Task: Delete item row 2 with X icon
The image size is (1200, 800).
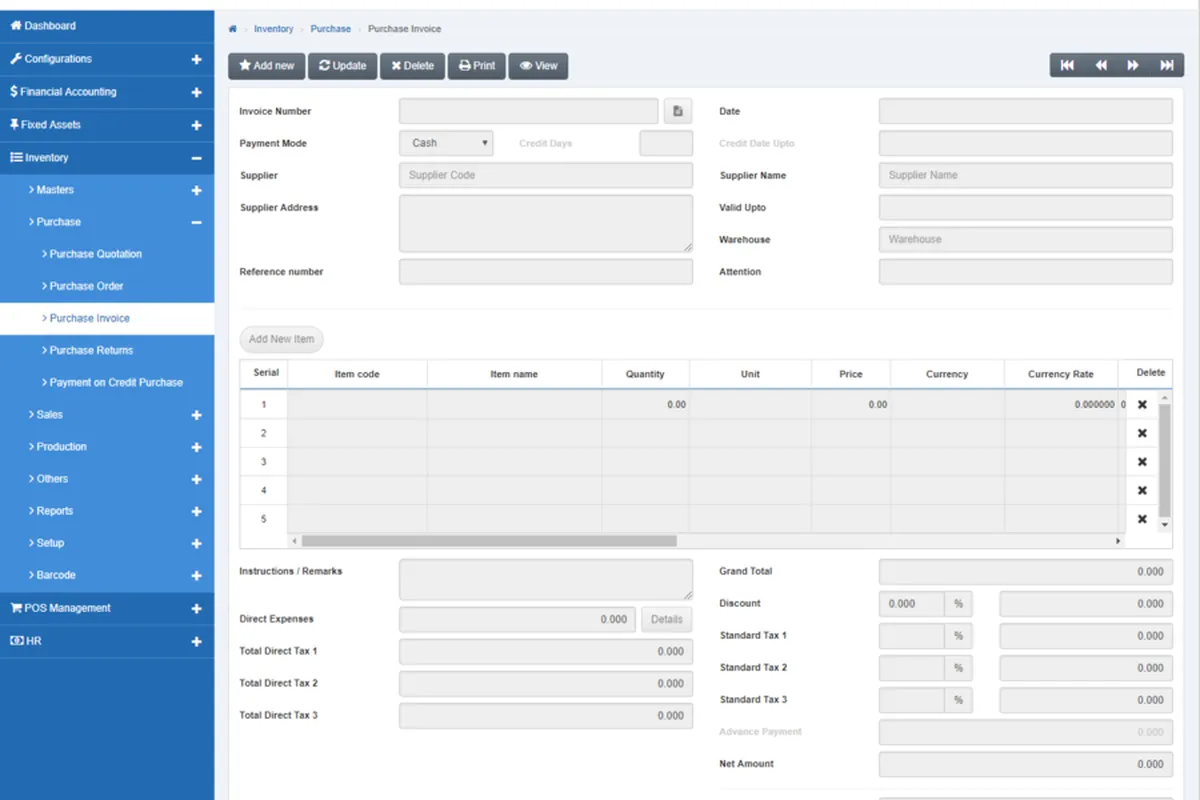Action: click(1142, 433)
